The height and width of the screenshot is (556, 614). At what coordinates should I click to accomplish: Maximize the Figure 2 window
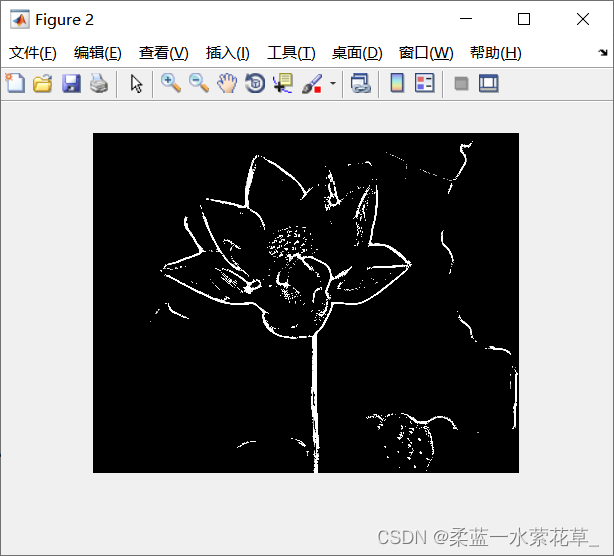[524, 19]
